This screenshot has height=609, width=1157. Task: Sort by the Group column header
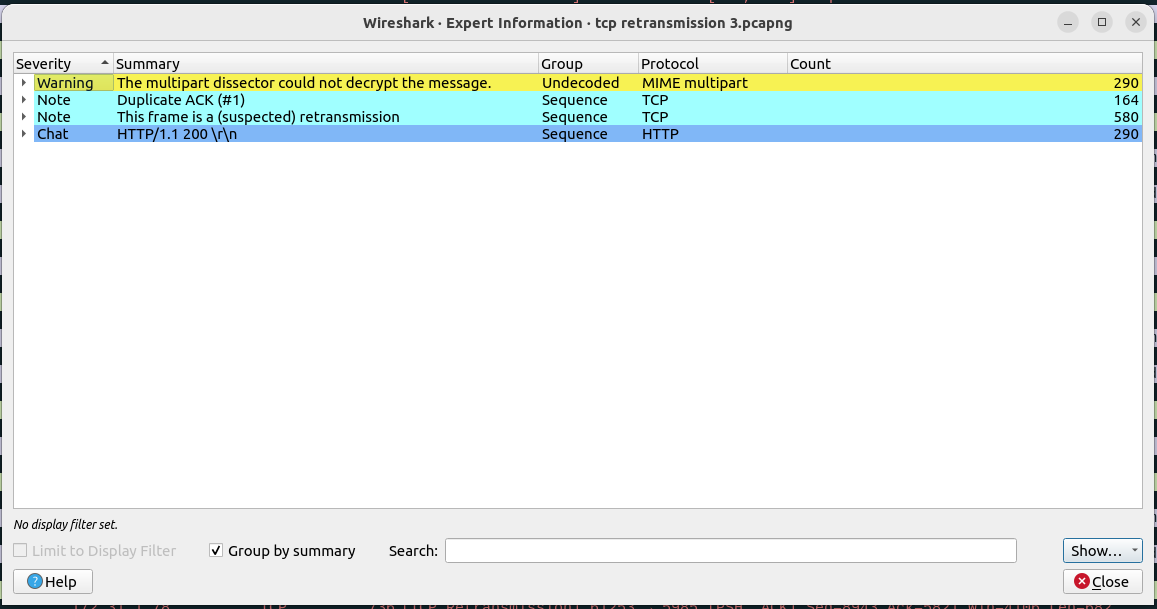coord(588,63)
